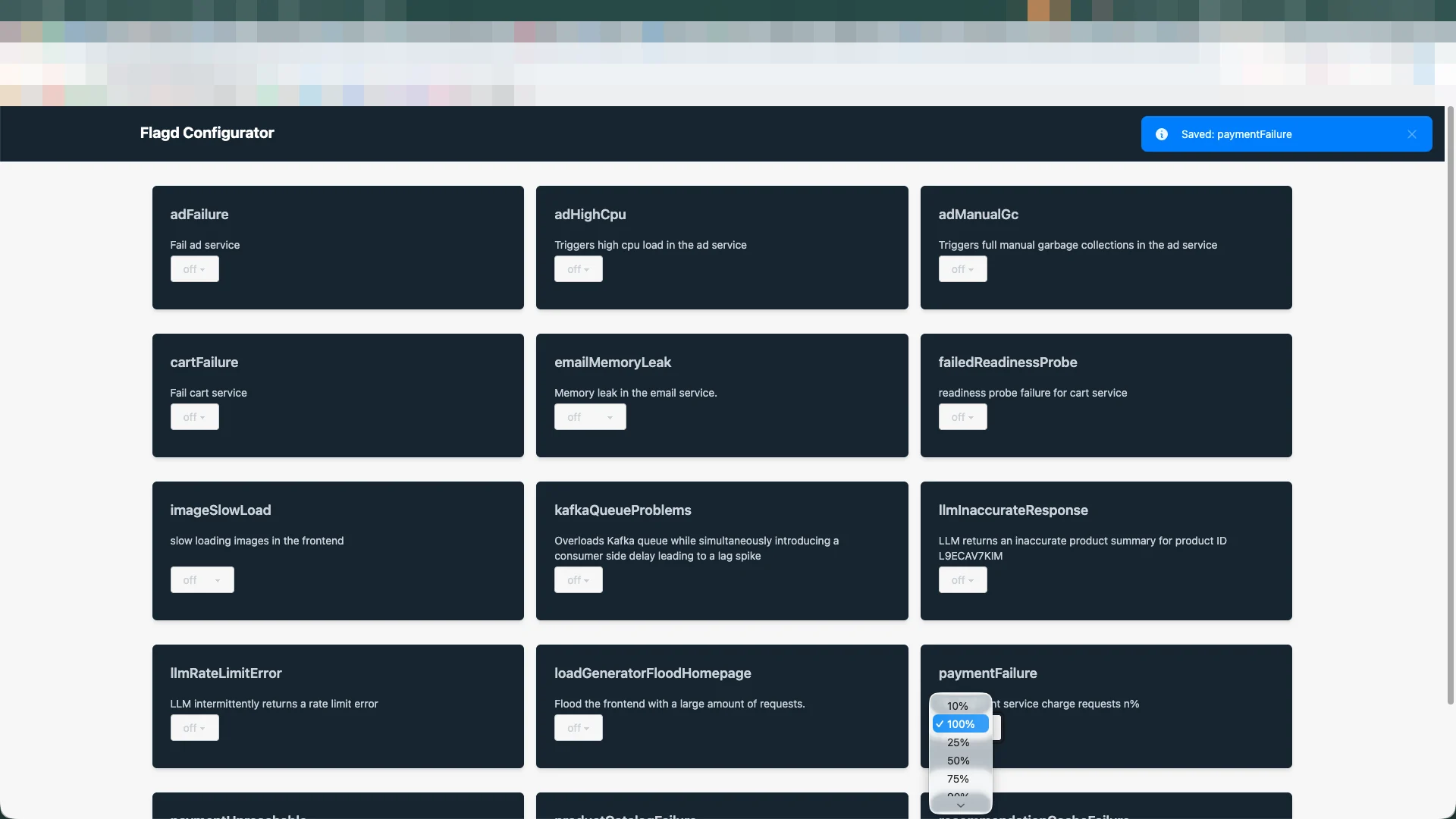Click the info icon in the Saved notification
The image size is (1456, 819).
tap(1161, 134)
